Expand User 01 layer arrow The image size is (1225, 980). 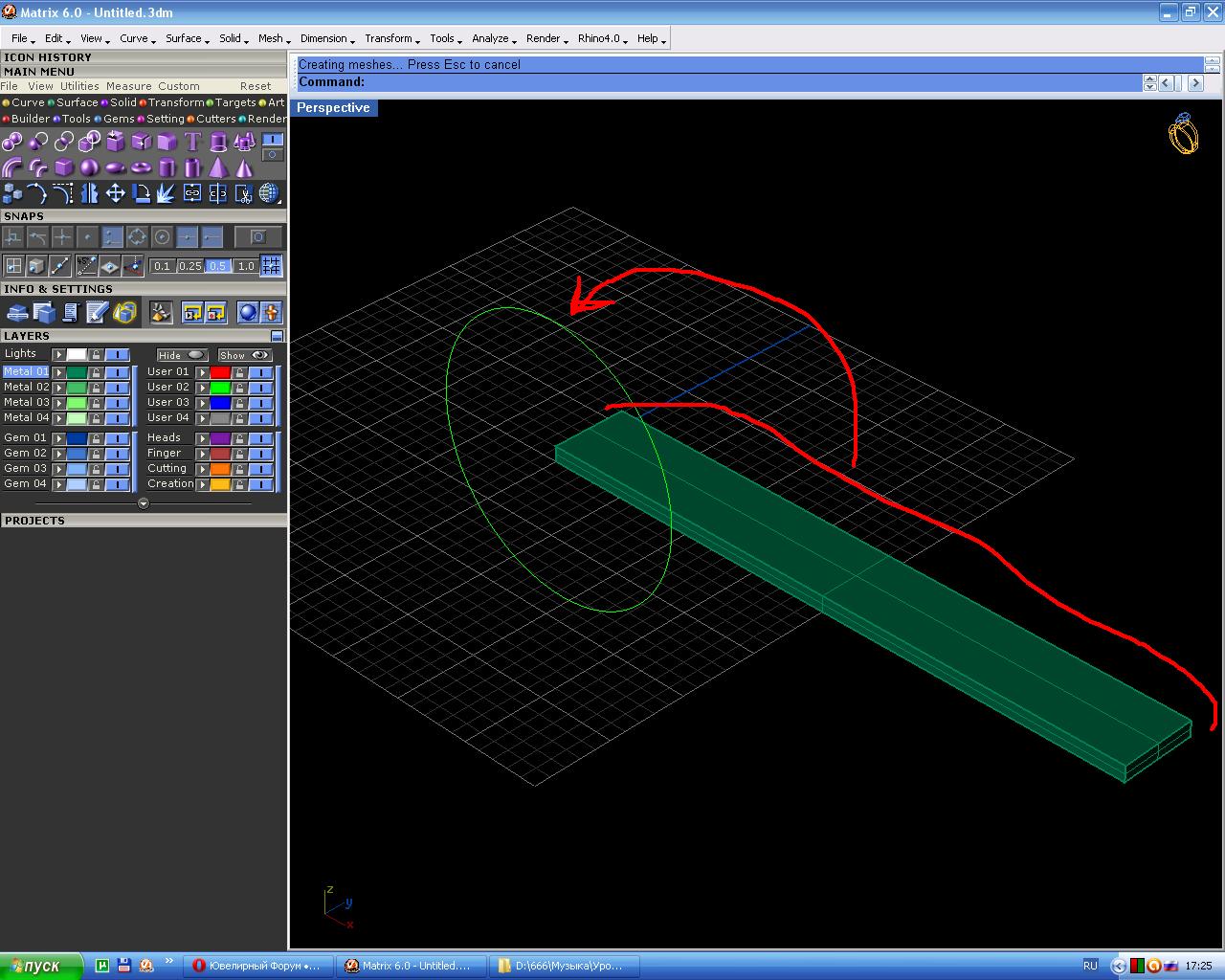(202, 372)
